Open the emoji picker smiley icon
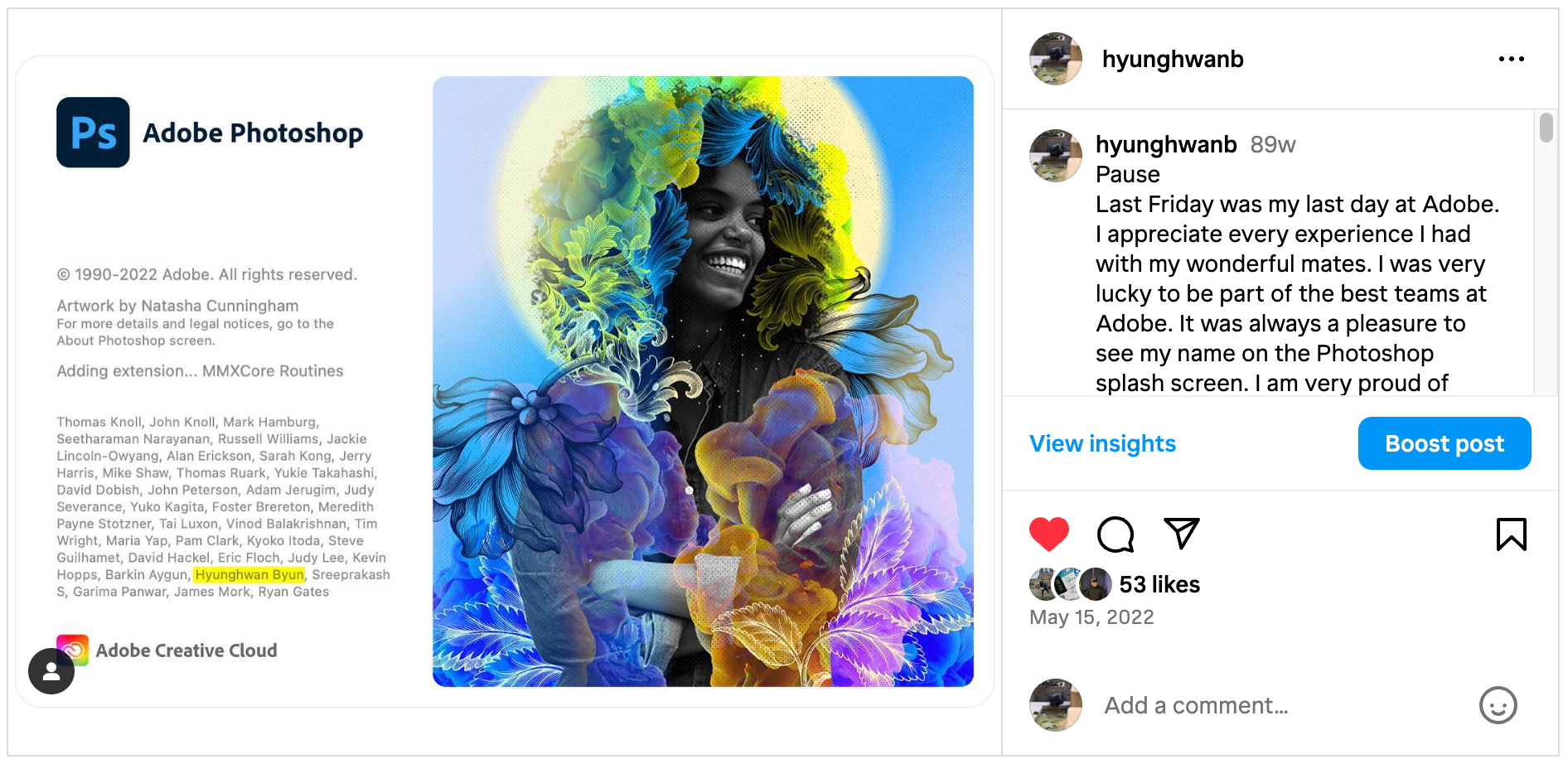Image resolution: width=1568 pixels, height=764 pixels. pos(1498,705)
